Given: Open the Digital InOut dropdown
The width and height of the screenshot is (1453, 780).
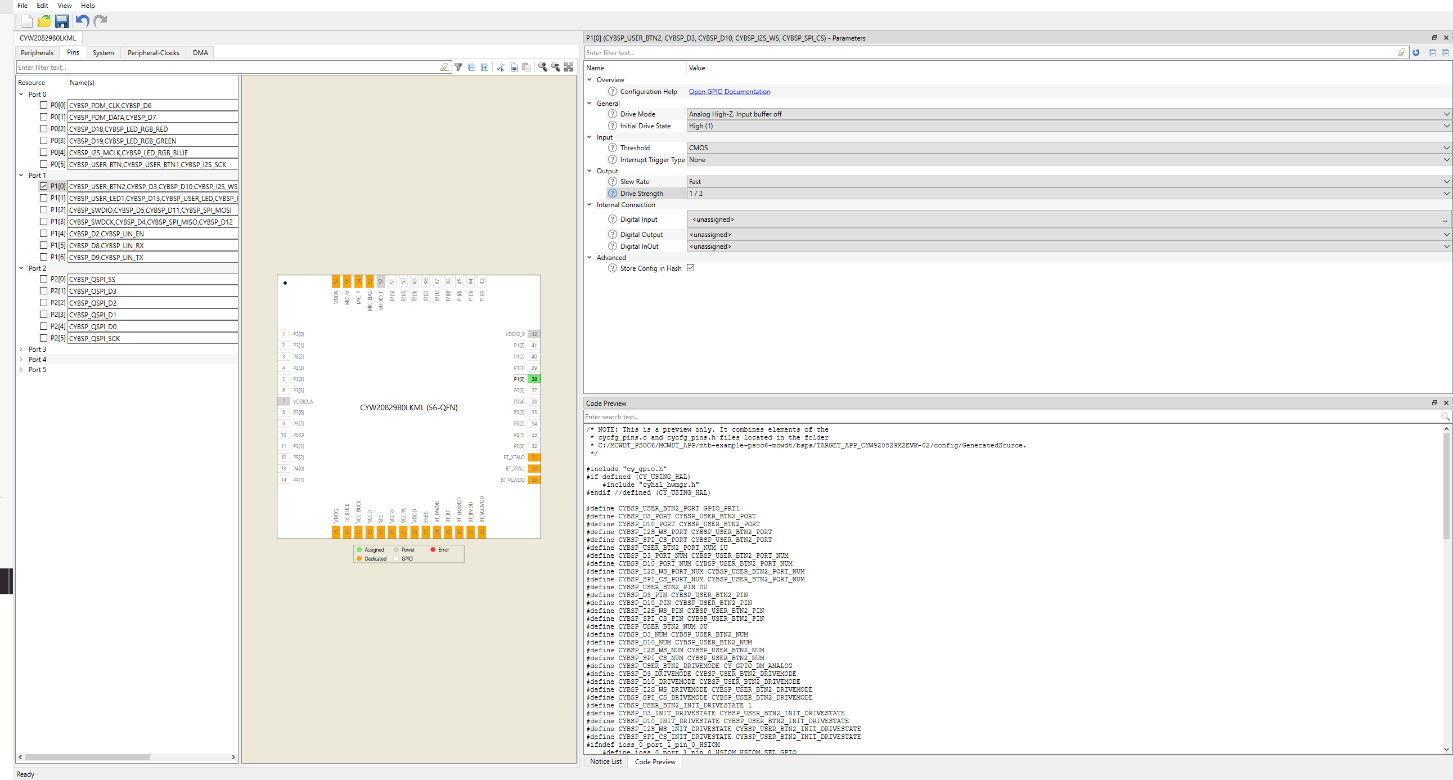Looking at the screenshot, I should click(1068, 245).
